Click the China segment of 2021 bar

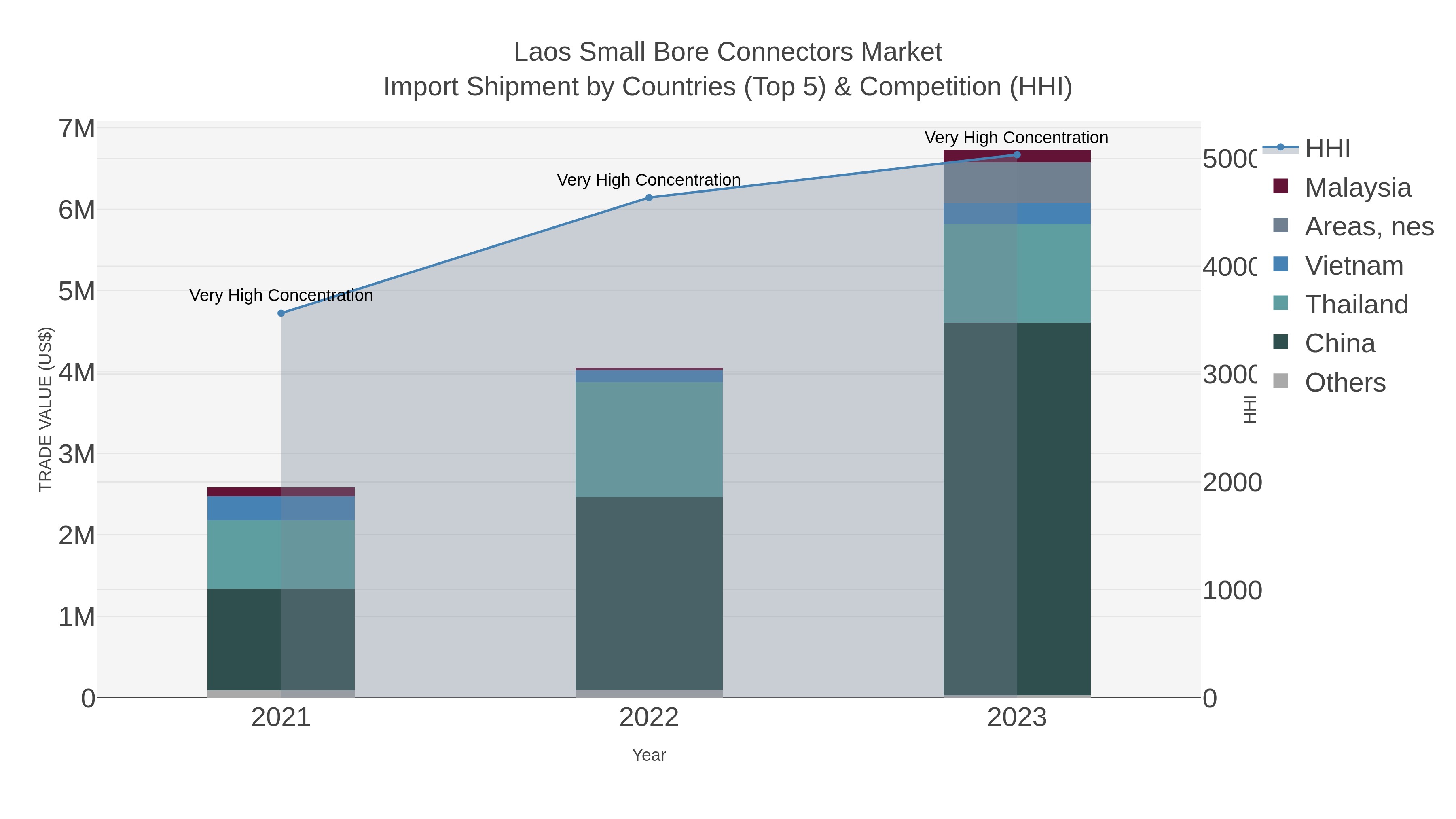click(x=281, y=639)
